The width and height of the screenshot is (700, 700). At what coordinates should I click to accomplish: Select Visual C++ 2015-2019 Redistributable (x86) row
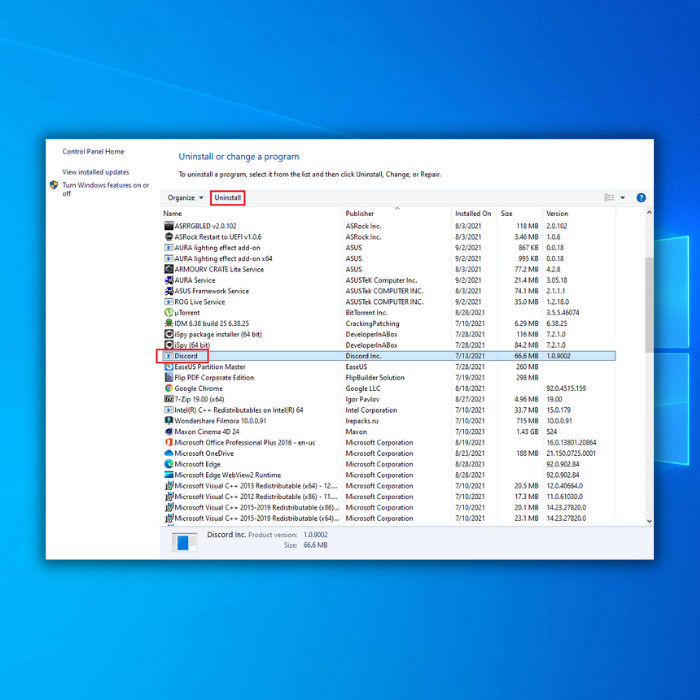(388, 507)
